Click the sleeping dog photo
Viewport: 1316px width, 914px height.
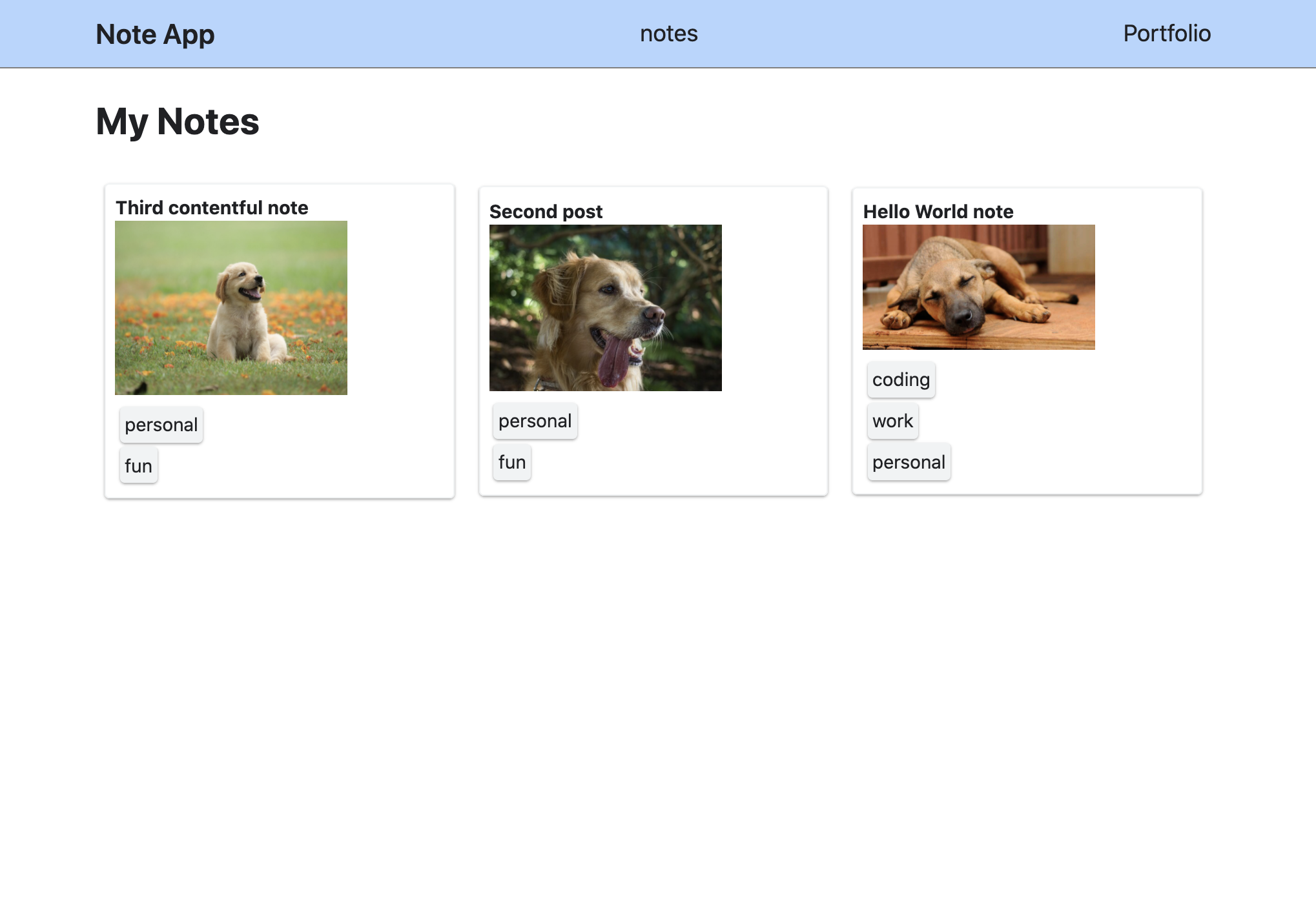[x=978, y=287]
